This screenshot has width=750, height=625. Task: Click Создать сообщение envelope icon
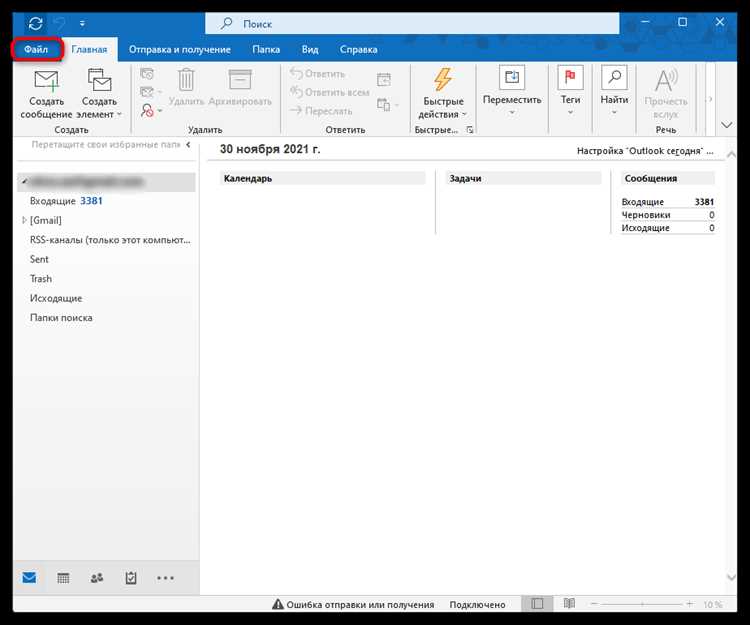tap(46, 81)
